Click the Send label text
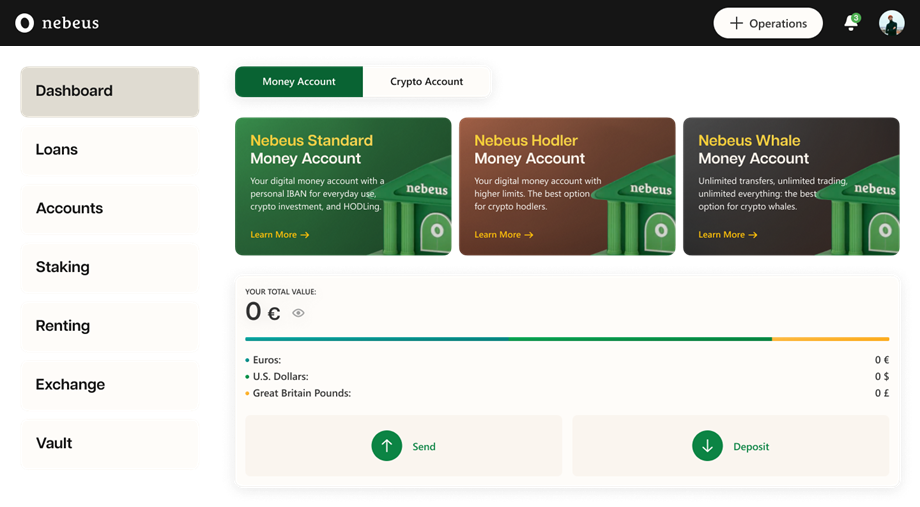920x507 pixels. coord(424,447)
